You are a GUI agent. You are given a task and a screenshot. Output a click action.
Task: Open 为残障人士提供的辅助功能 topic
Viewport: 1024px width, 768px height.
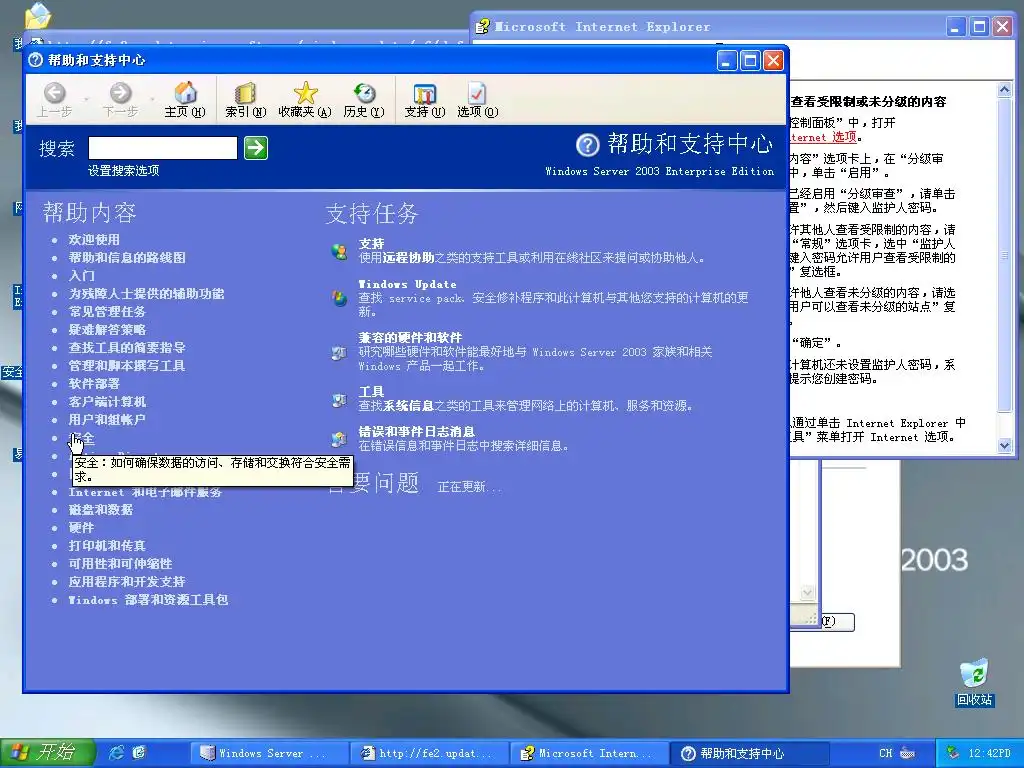146,294
